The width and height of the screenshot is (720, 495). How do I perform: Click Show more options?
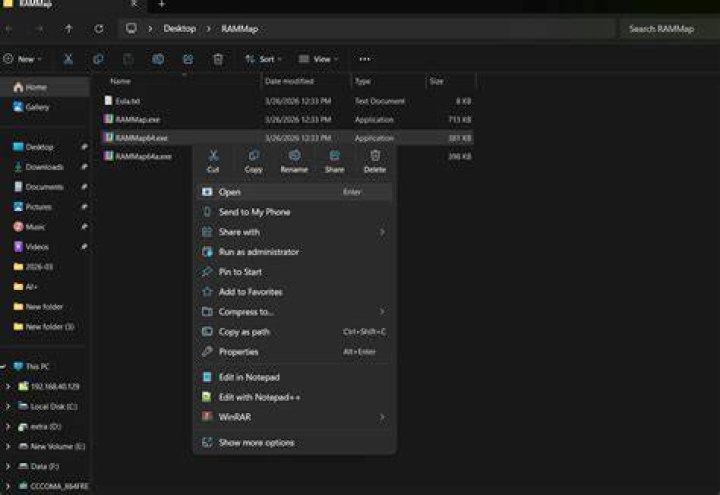(x=294, y=443)
